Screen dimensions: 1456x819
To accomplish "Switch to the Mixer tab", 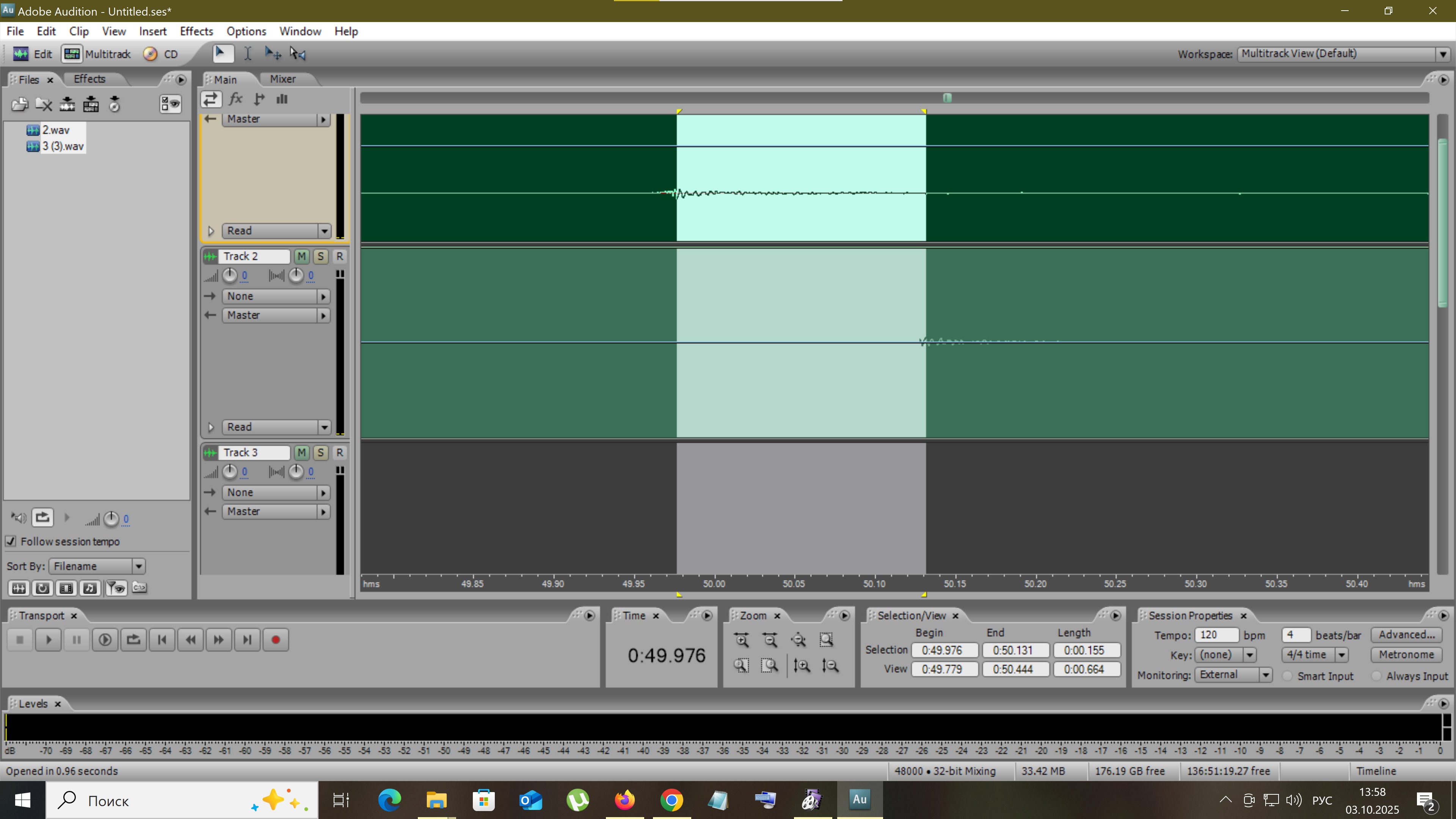I will pyautogui.click(x=282, y=79).
